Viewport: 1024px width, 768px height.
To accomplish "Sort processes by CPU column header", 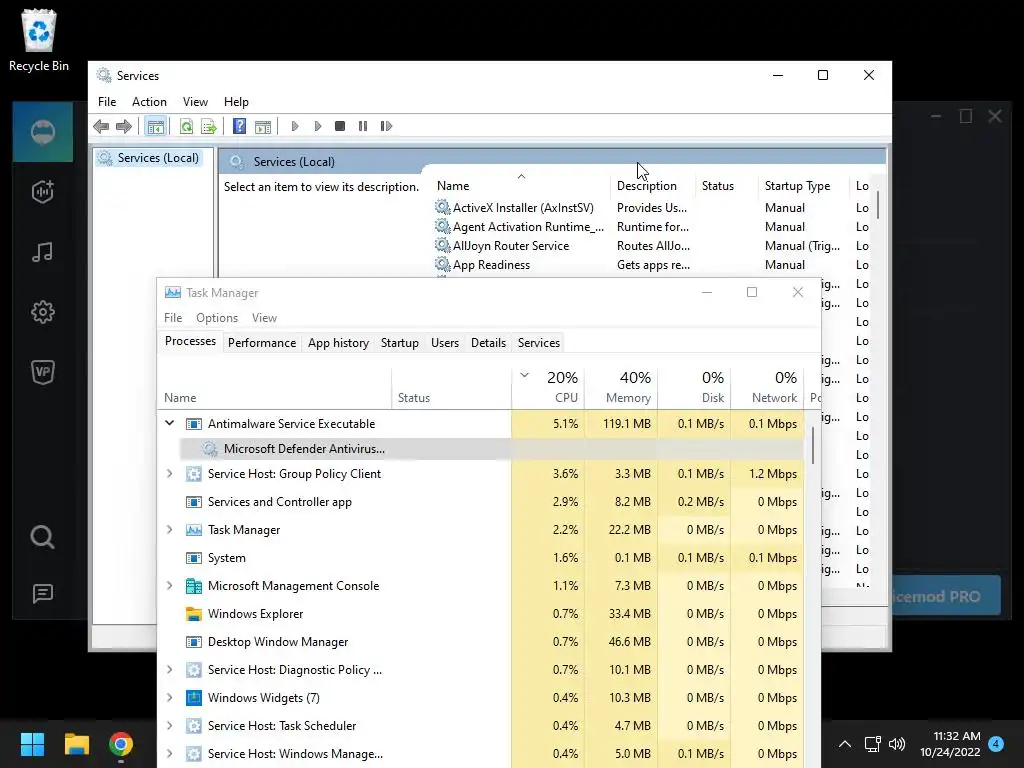I will [548, 387].
